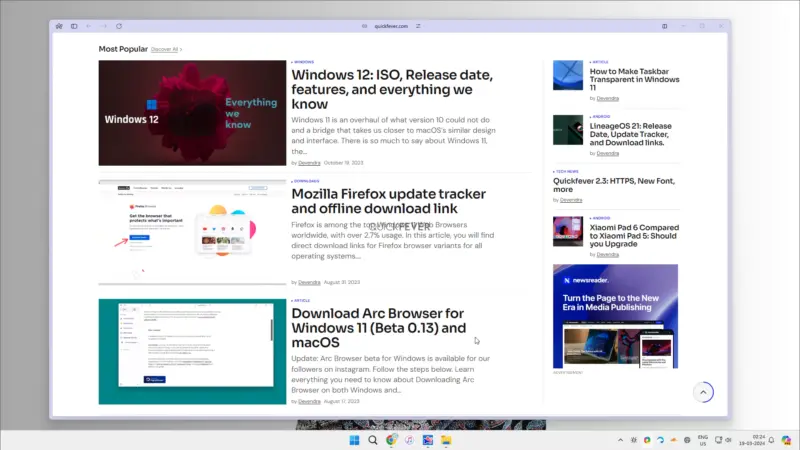
Task: Go forward with the right arrow
Action: pyautogui.click(x=104, y=26)
